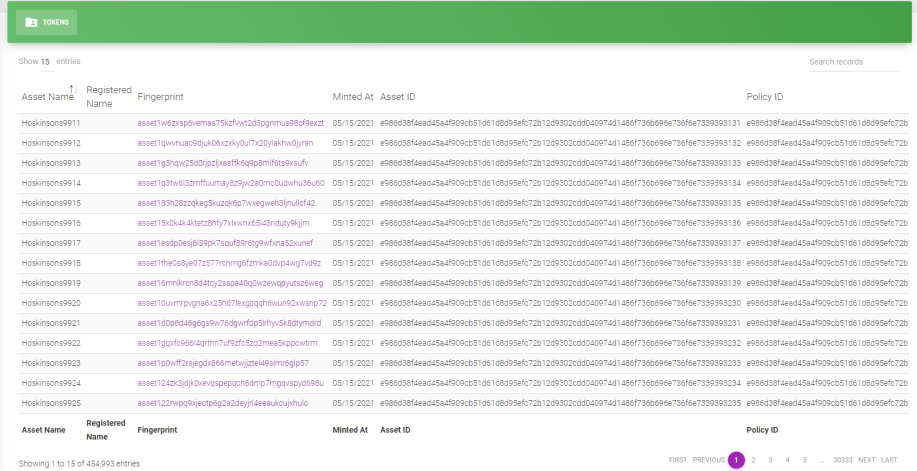Open fingerprint link asset1w6zxsp6vemas75kzfvwt2d3pgnmus98cf9exzt
917x471 pixels.
(x=230, y=123)
